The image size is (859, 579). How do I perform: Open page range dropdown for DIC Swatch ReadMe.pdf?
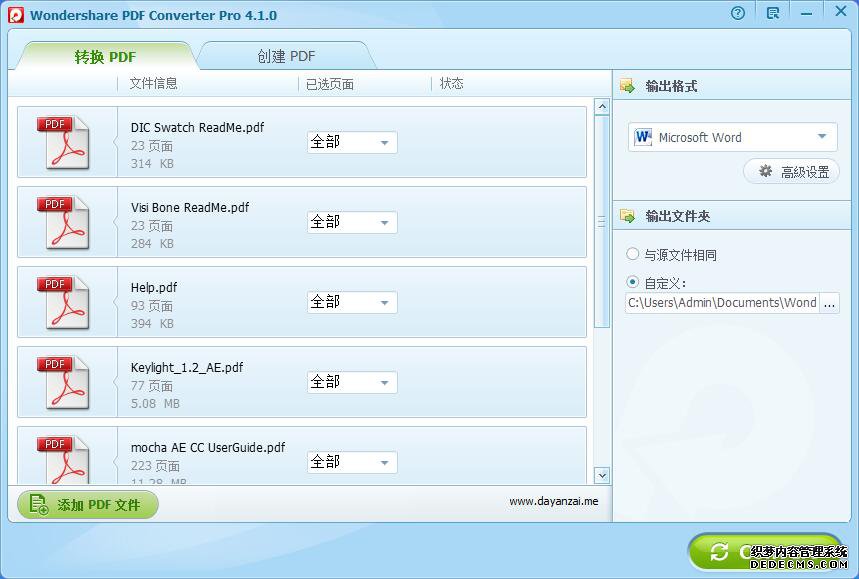point(352,142)
